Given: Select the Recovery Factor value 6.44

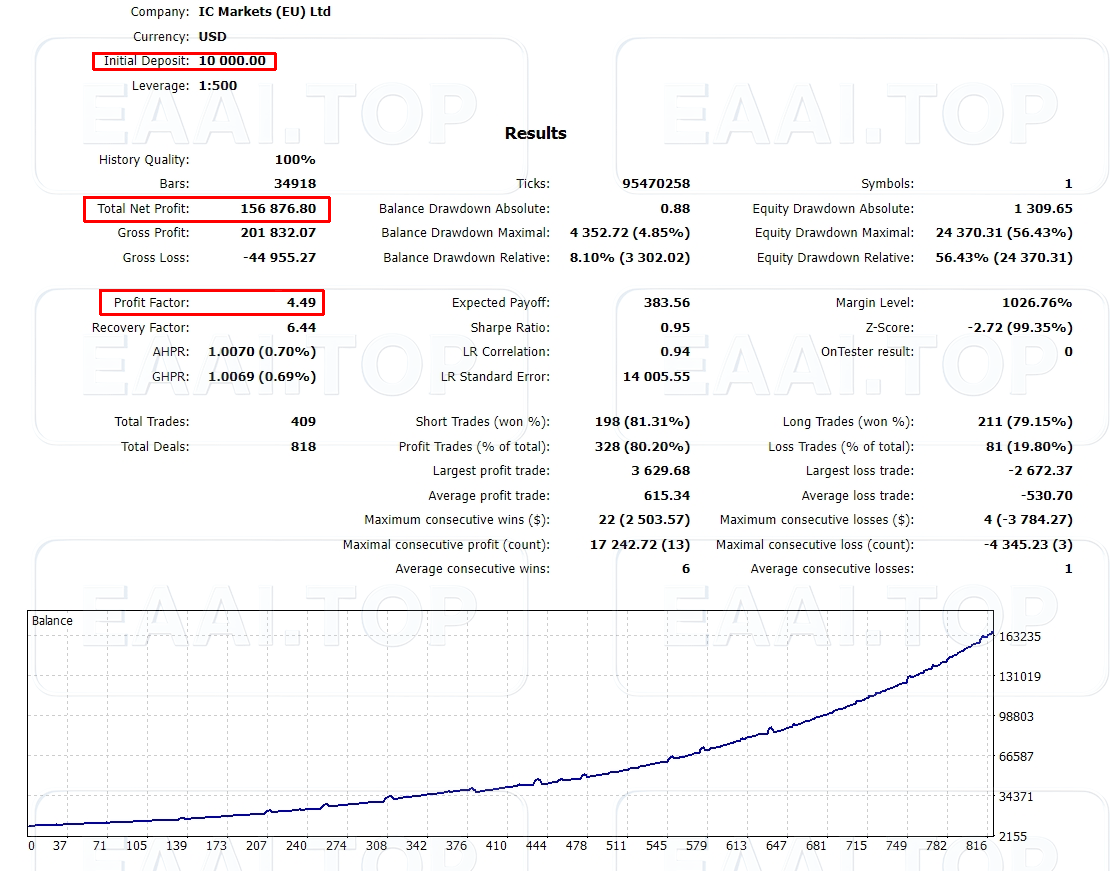Looking at the screenshot, I should coord(300,328).
